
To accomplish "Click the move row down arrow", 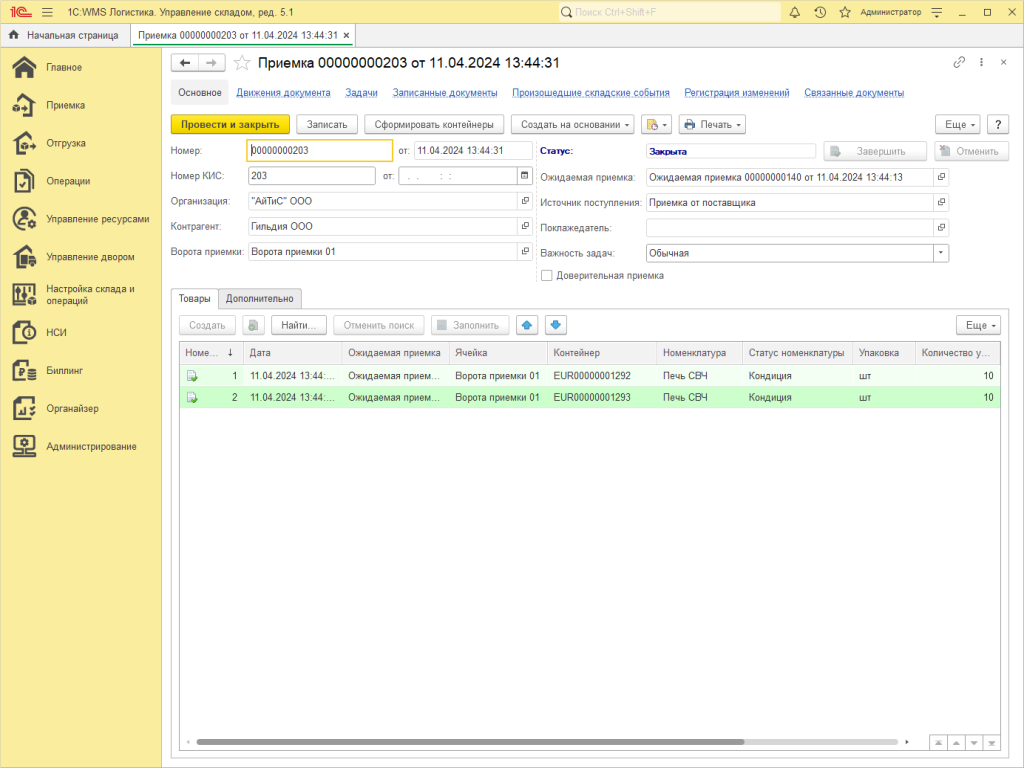I will [x=556, y=325].
